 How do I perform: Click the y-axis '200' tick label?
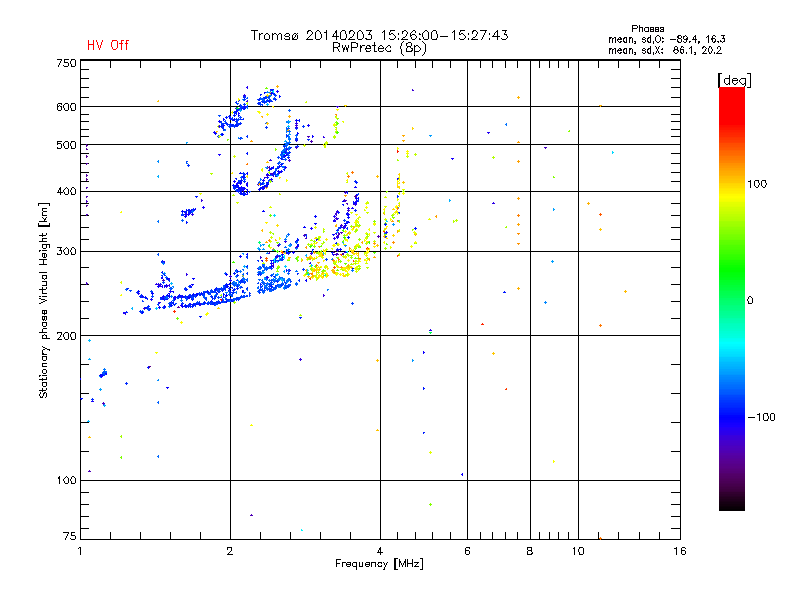[66, 336]
